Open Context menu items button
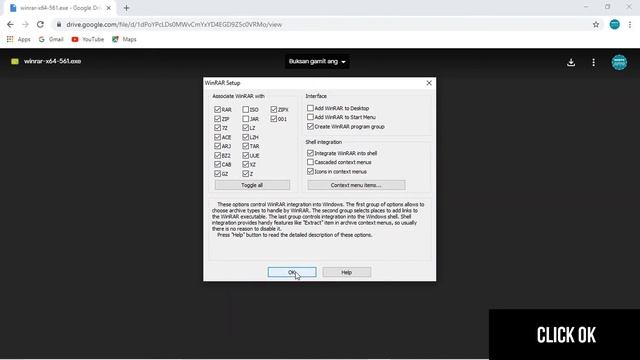This screenshot has width=640, height=360. pyautogui.click(x=356, y=185)
